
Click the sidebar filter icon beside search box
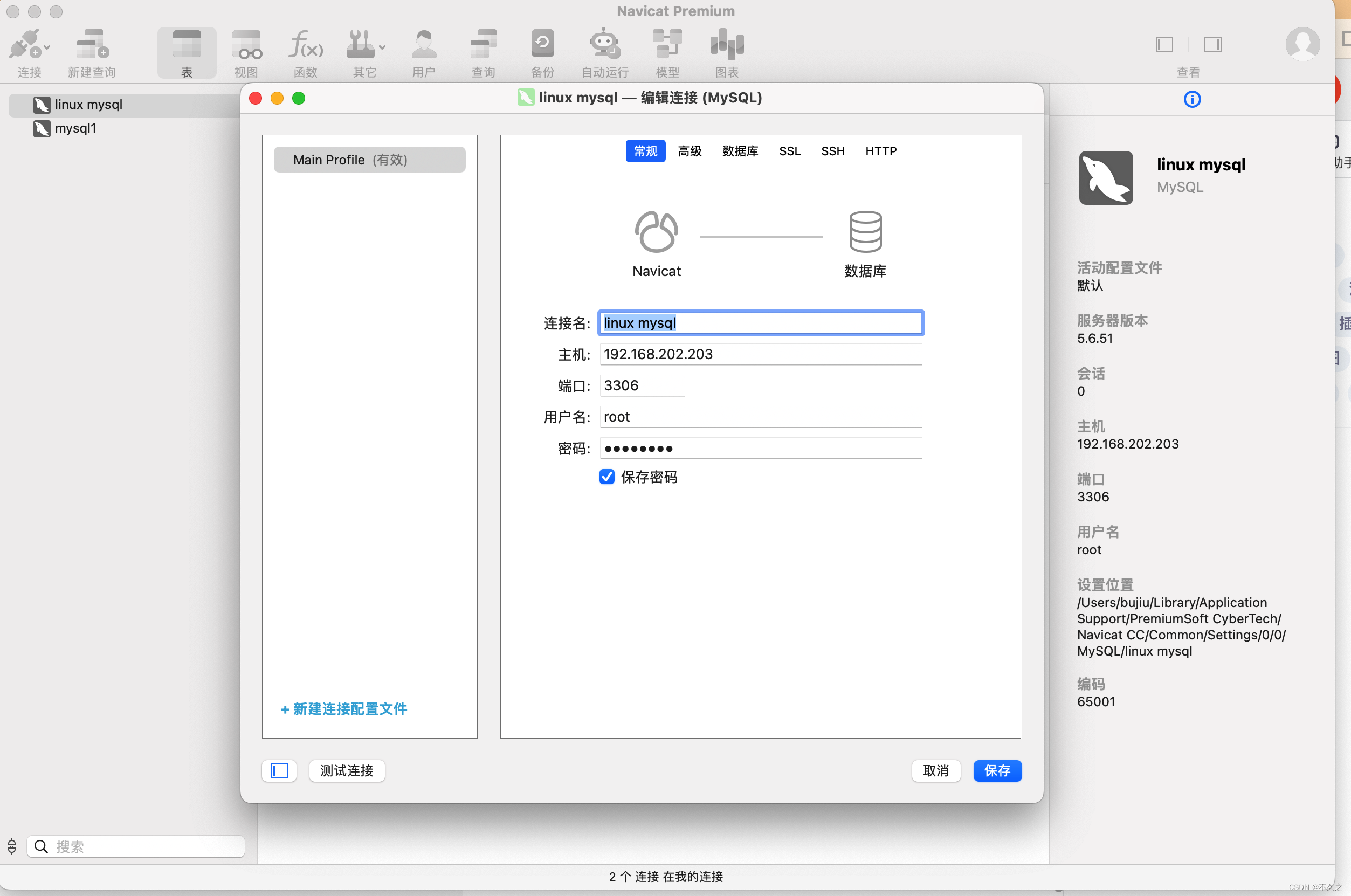click(x=12, y=846)
